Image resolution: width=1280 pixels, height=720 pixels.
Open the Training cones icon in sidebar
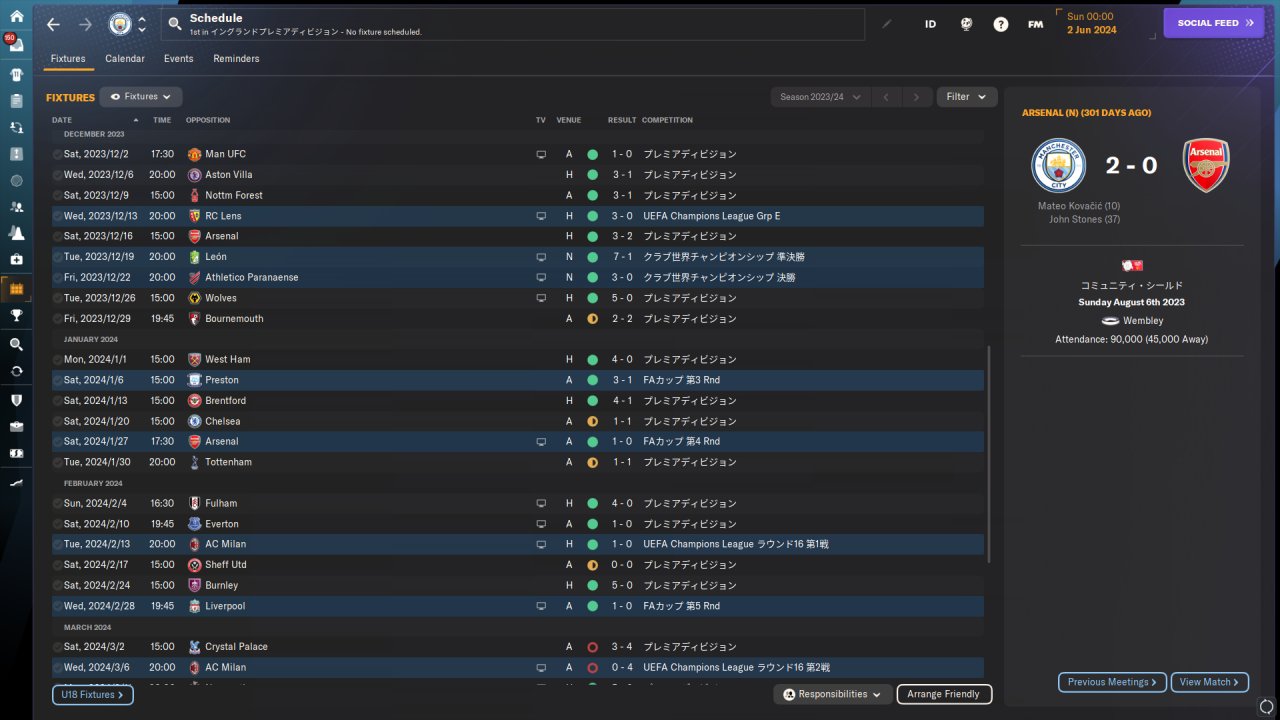(16, 232)
